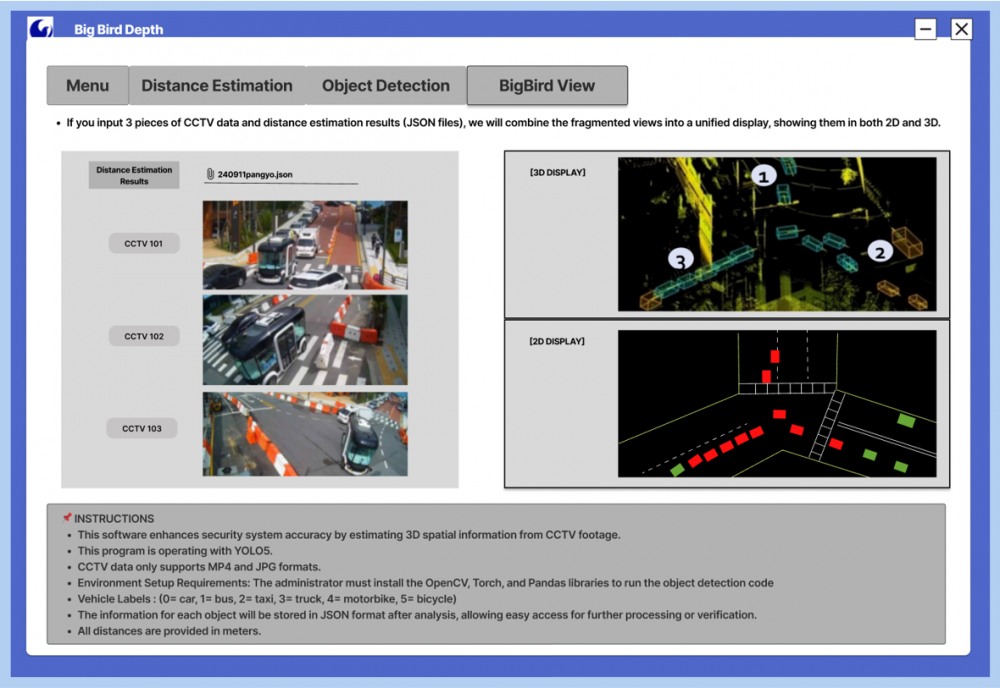
Task: Click the CCTV 101 label button
Action: pos(144,243)
